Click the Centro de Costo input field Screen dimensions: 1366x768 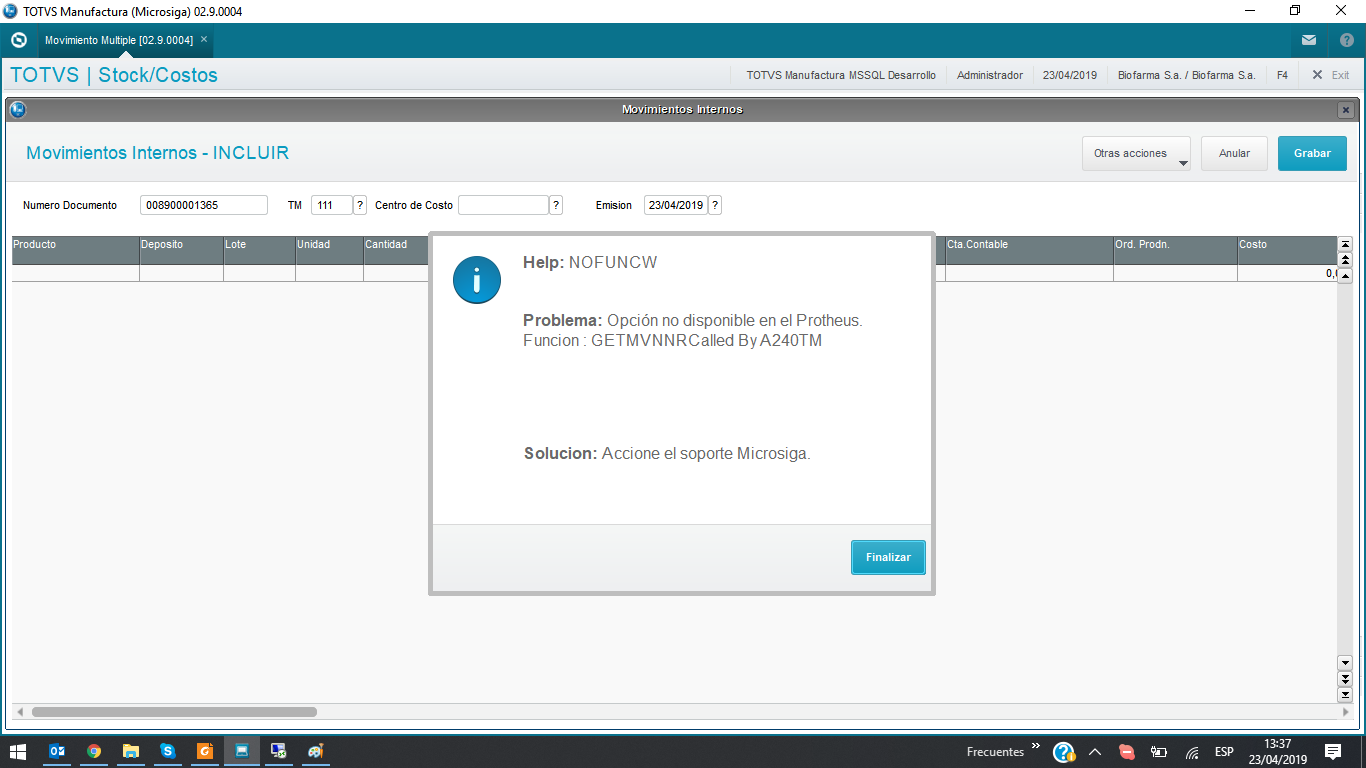[503, 205]
